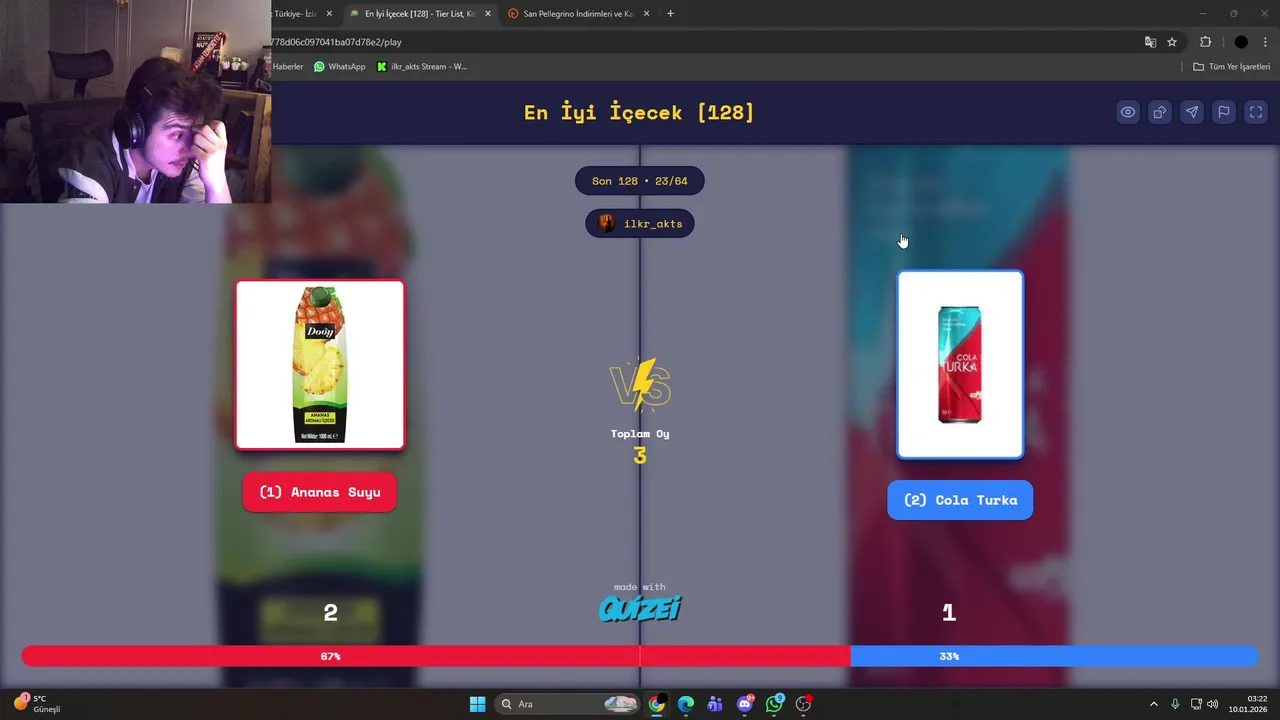Screen dimensions: 1280x720
Task: Click the translate page icon
Action: point(1150,42)
